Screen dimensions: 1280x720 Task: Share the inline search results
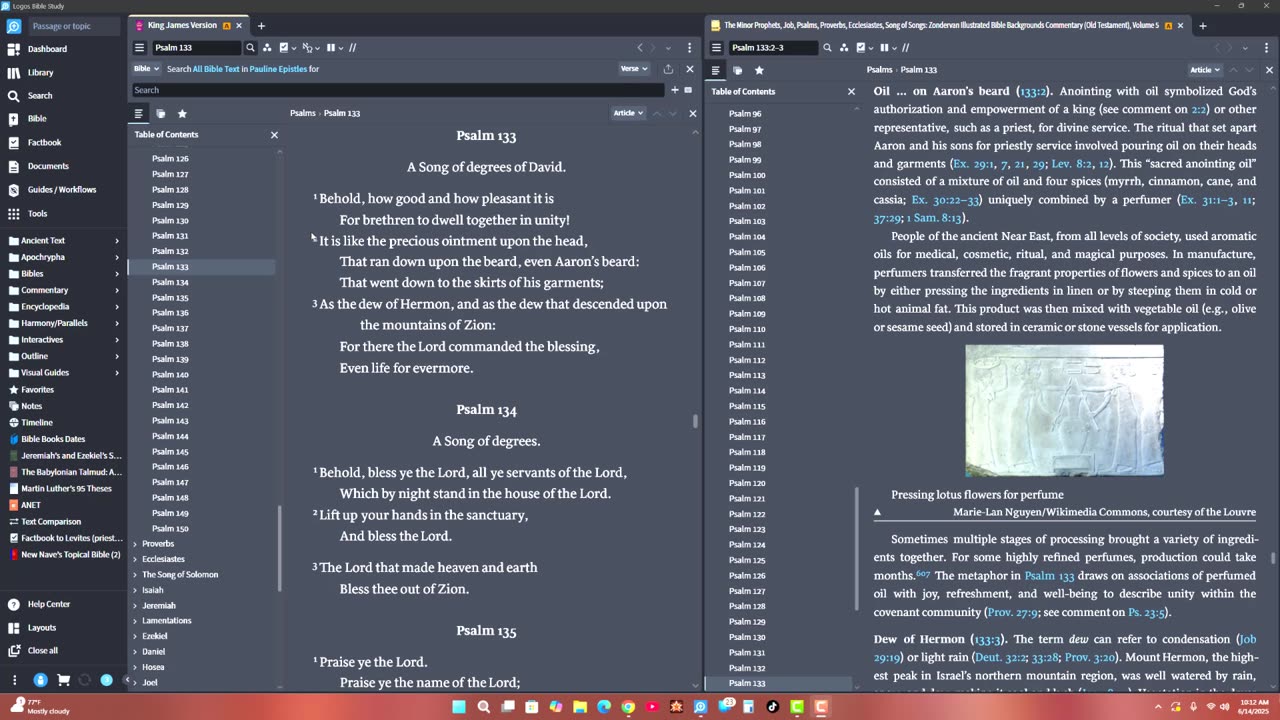668,69
